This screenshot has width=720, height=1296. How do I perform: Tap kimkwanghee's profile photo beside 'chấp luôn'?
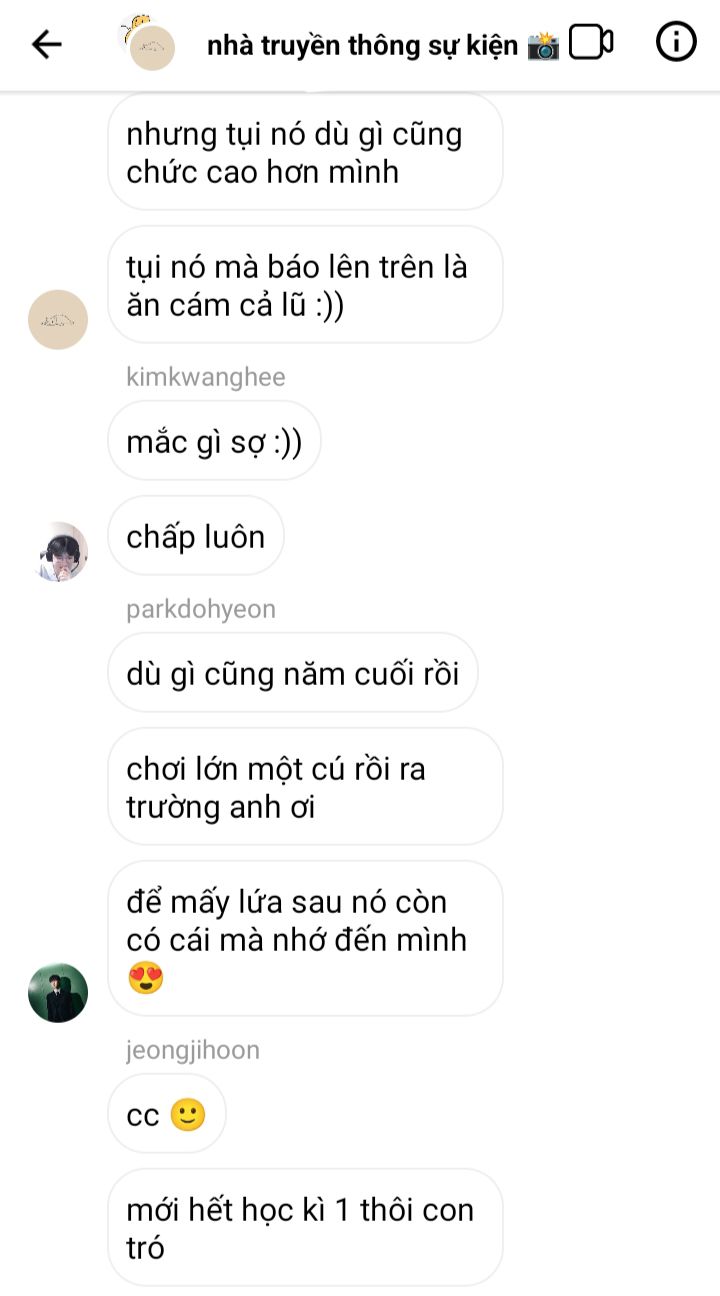click(58, 551)
